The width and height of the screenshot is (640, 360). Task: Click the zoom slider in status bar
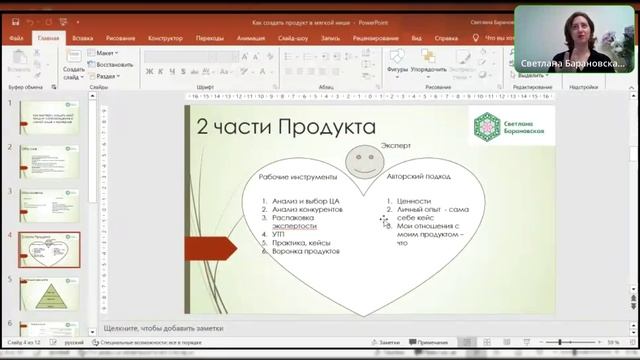tap(571, 342)
